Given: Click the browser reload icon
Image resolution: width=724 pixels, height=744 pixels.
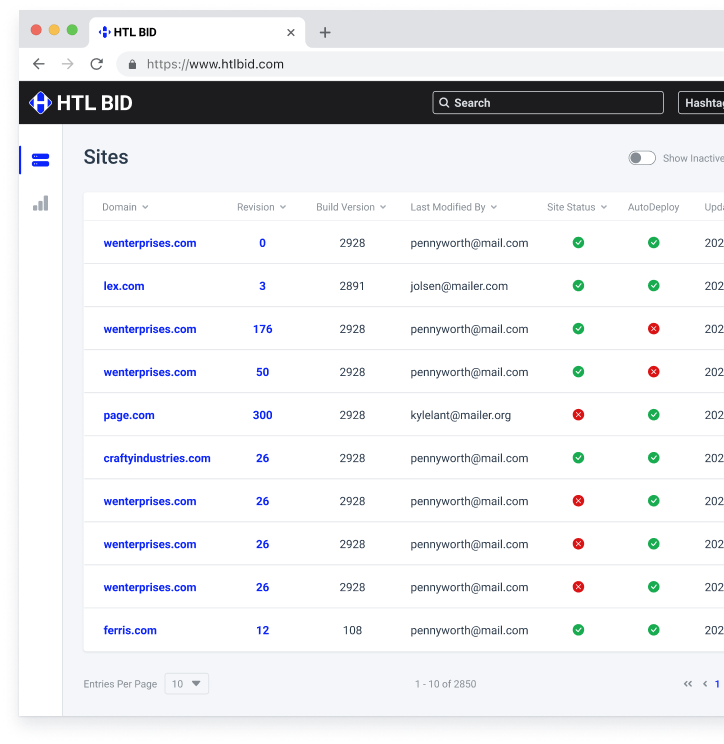Looking at the screenshot, I should [x=97, y=64].
